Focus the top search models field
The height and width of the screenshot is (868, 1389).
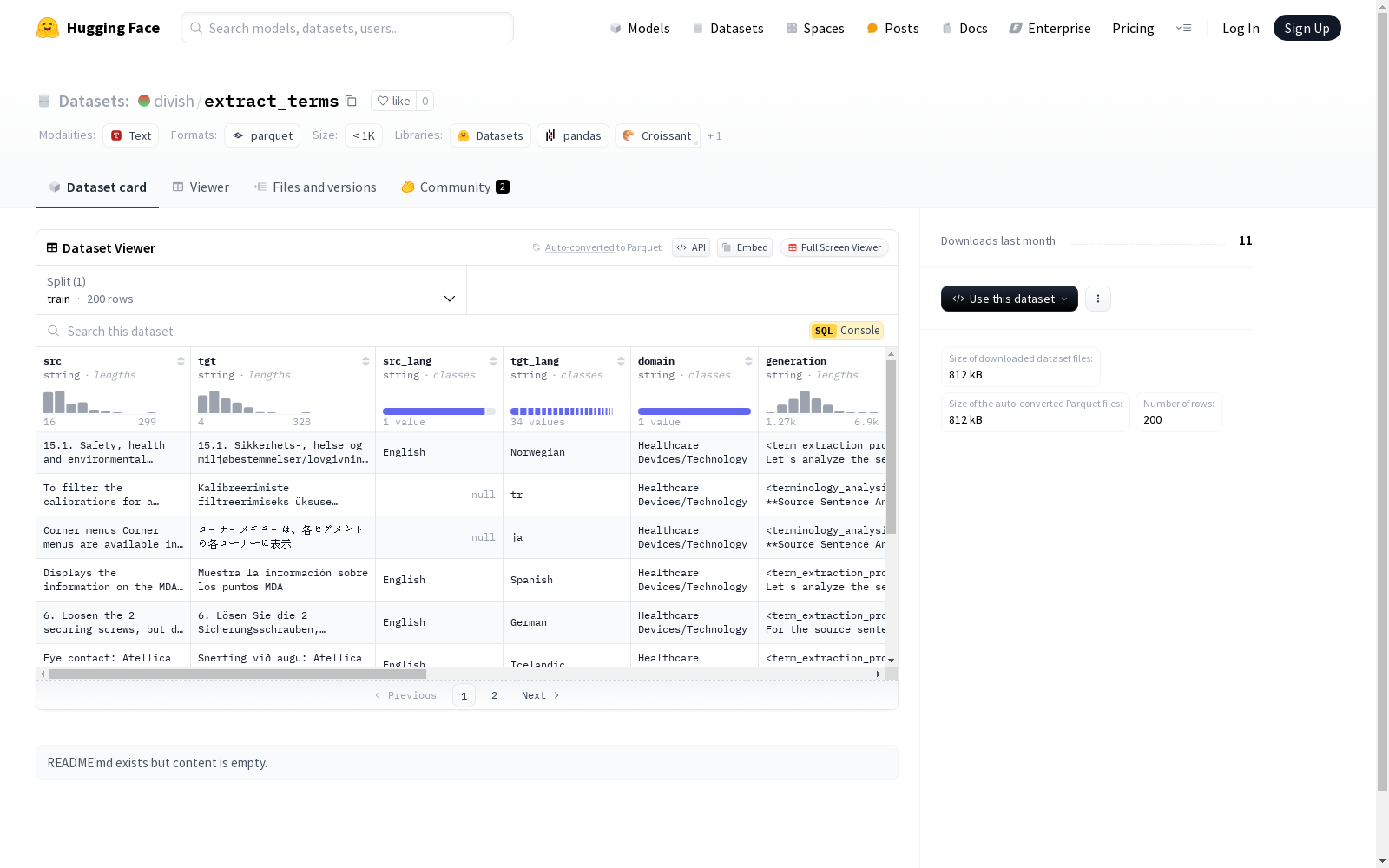(347, 28)
